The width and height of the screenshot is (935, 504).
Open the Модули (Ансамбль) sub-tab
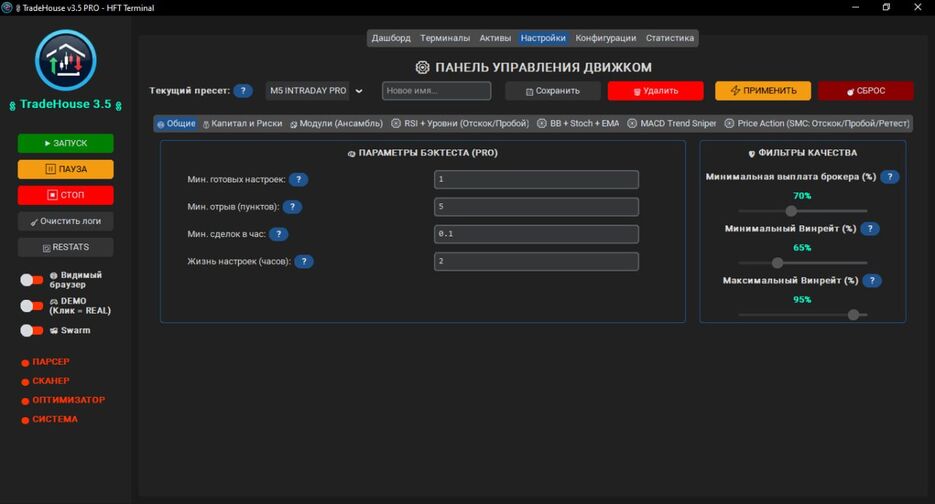336,123
